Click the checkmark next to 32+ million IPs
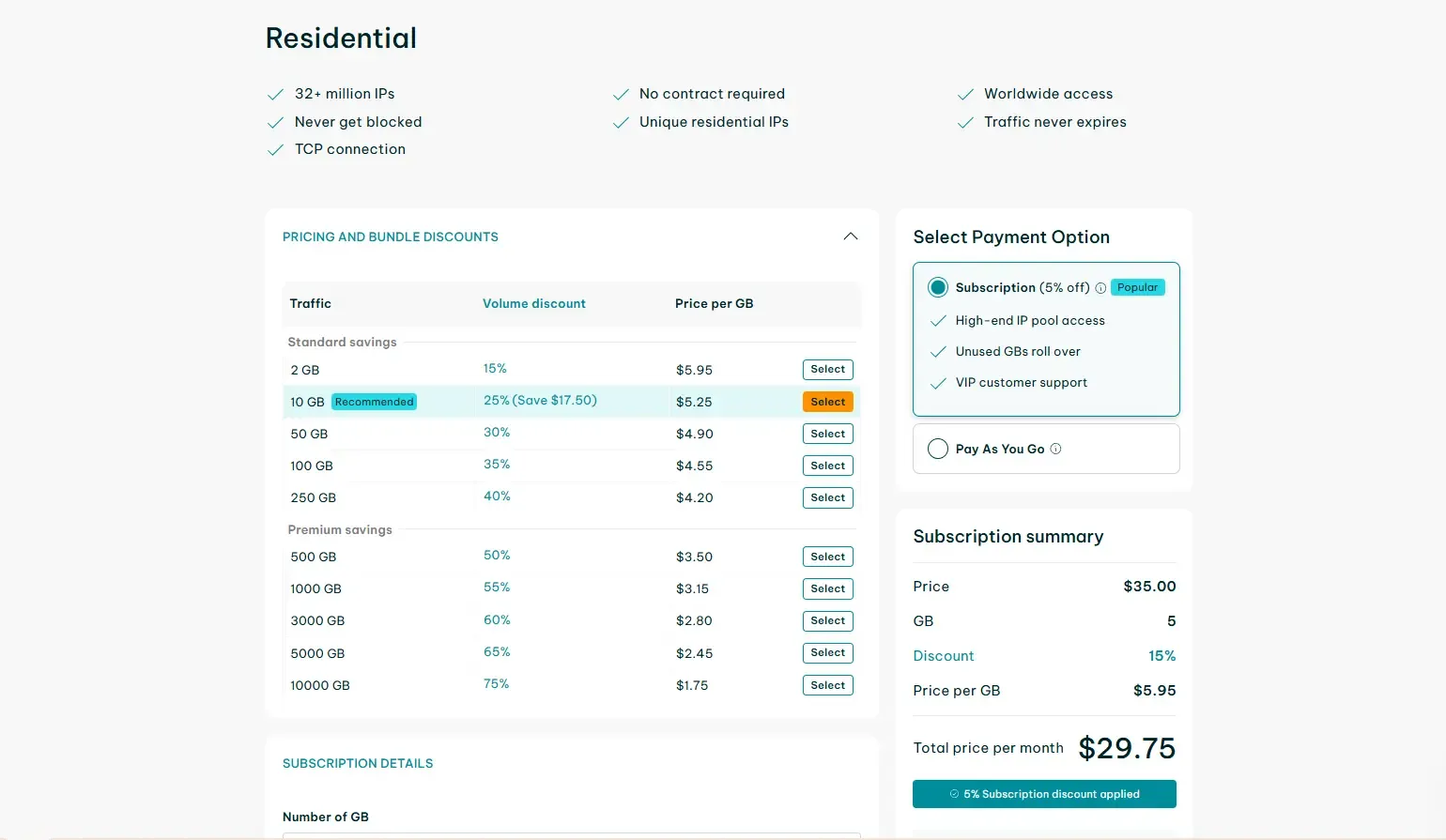 pos(275,95)
